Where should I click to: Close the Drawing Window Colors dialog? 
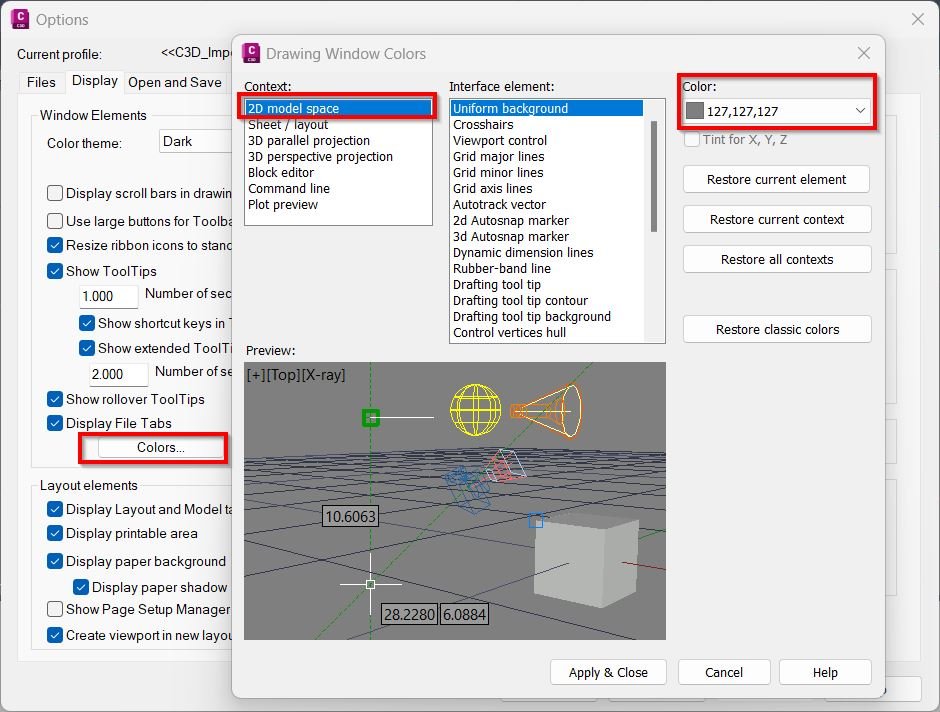[864, 54]
